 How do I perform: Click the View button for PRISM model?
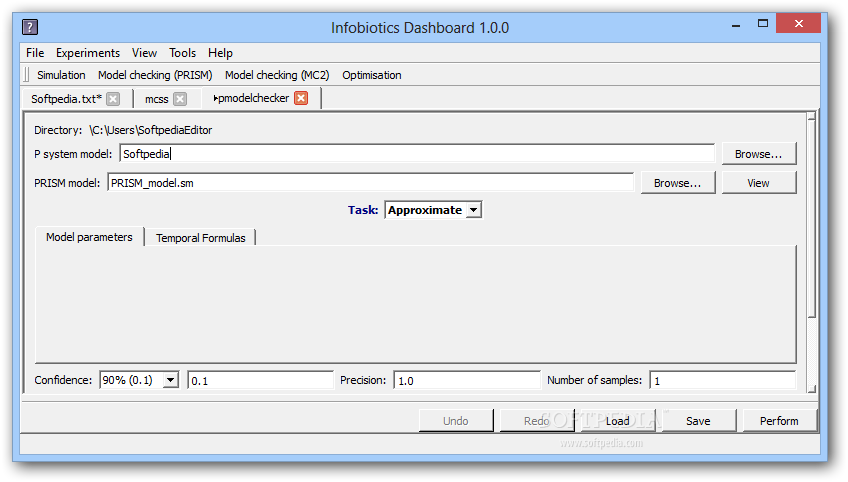pyautogui.click(x=759, y=183)
